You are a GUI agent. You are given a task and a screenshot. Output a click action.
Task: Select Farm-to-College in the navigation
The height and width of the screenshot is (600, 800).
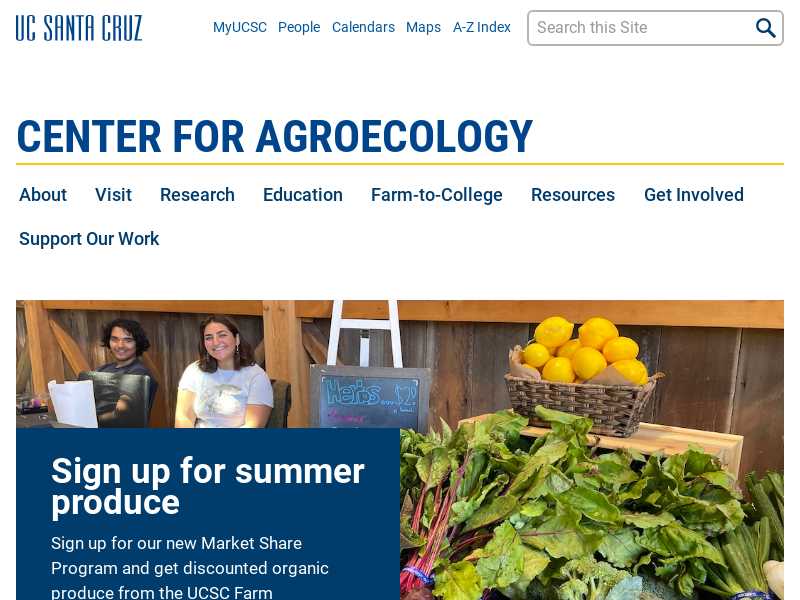(437, 195)
